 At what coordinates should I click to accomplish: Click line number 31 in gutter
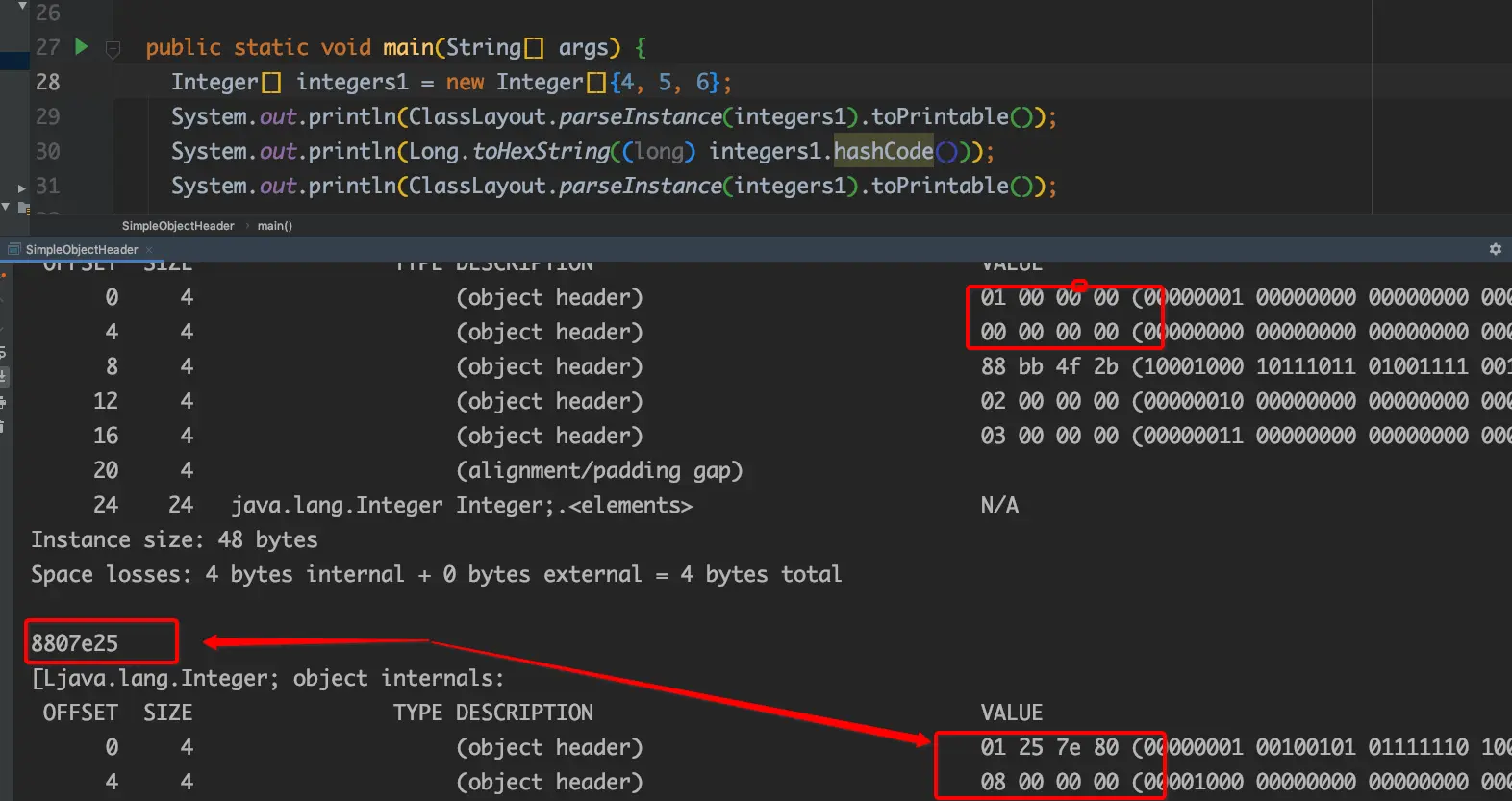[47, 186]
